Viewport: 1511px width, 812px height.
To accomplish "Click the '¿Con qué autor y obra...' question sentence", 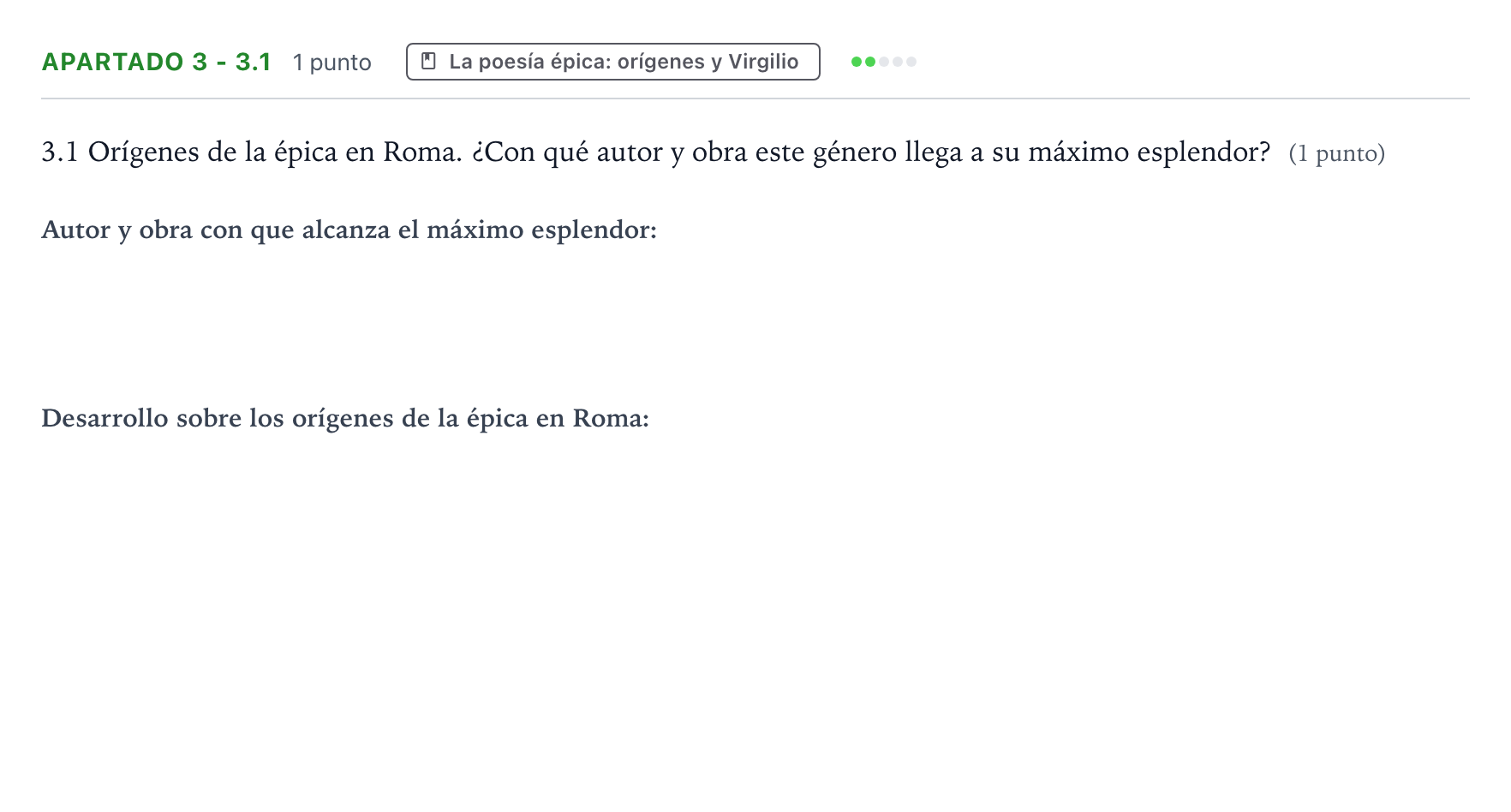I will click(x=871, y=152).
